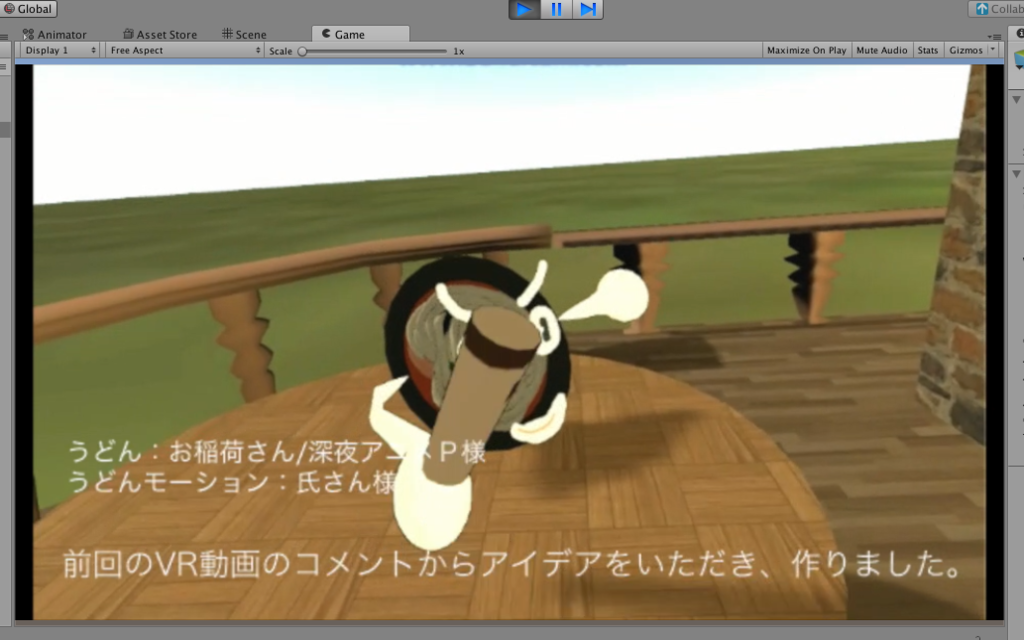Click the Global globe icon
The width and height of the screenshot is (1024, 640).
pos(9,9)
